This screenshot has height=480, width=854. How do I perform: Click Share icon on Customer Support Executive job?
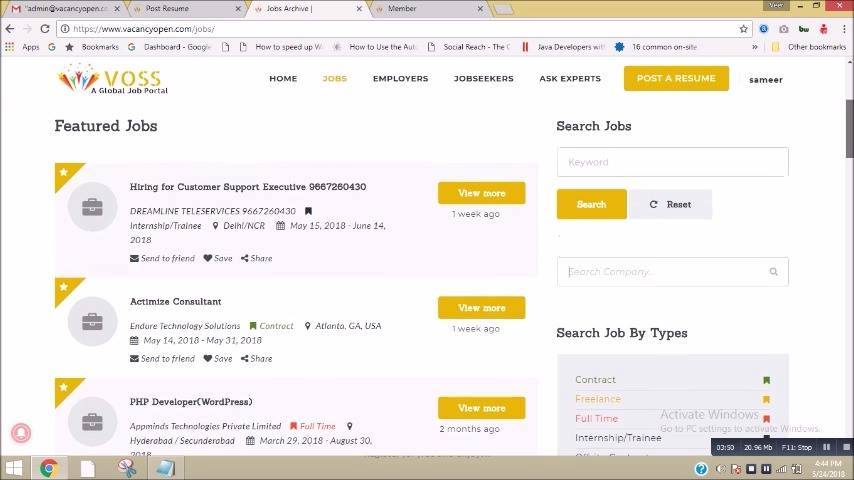(245, 258)
